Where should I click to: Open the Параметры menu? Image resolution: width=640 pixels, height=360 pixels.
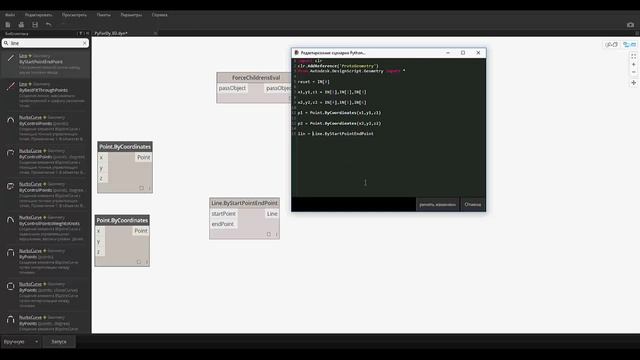click(x=131, y=15)
